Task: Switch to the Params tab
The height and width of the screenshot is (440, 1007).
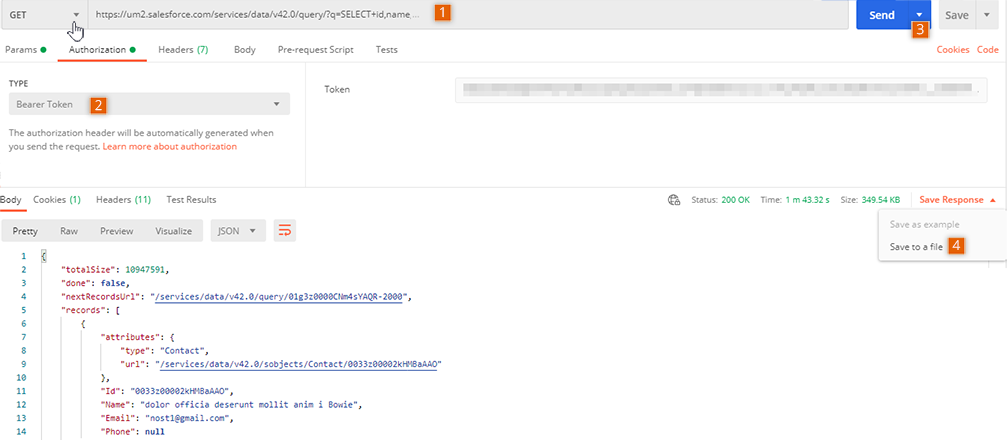Action: point(25,49)
